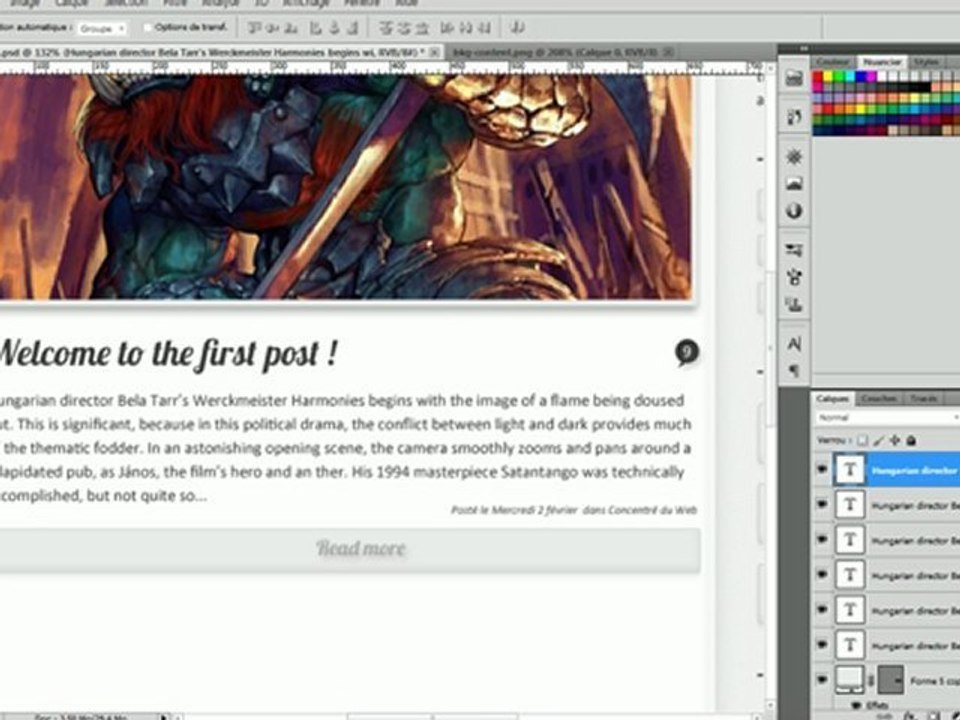Open the Navigator panel wheel icon
Viewport: 960px width, 720px height.
794,157
